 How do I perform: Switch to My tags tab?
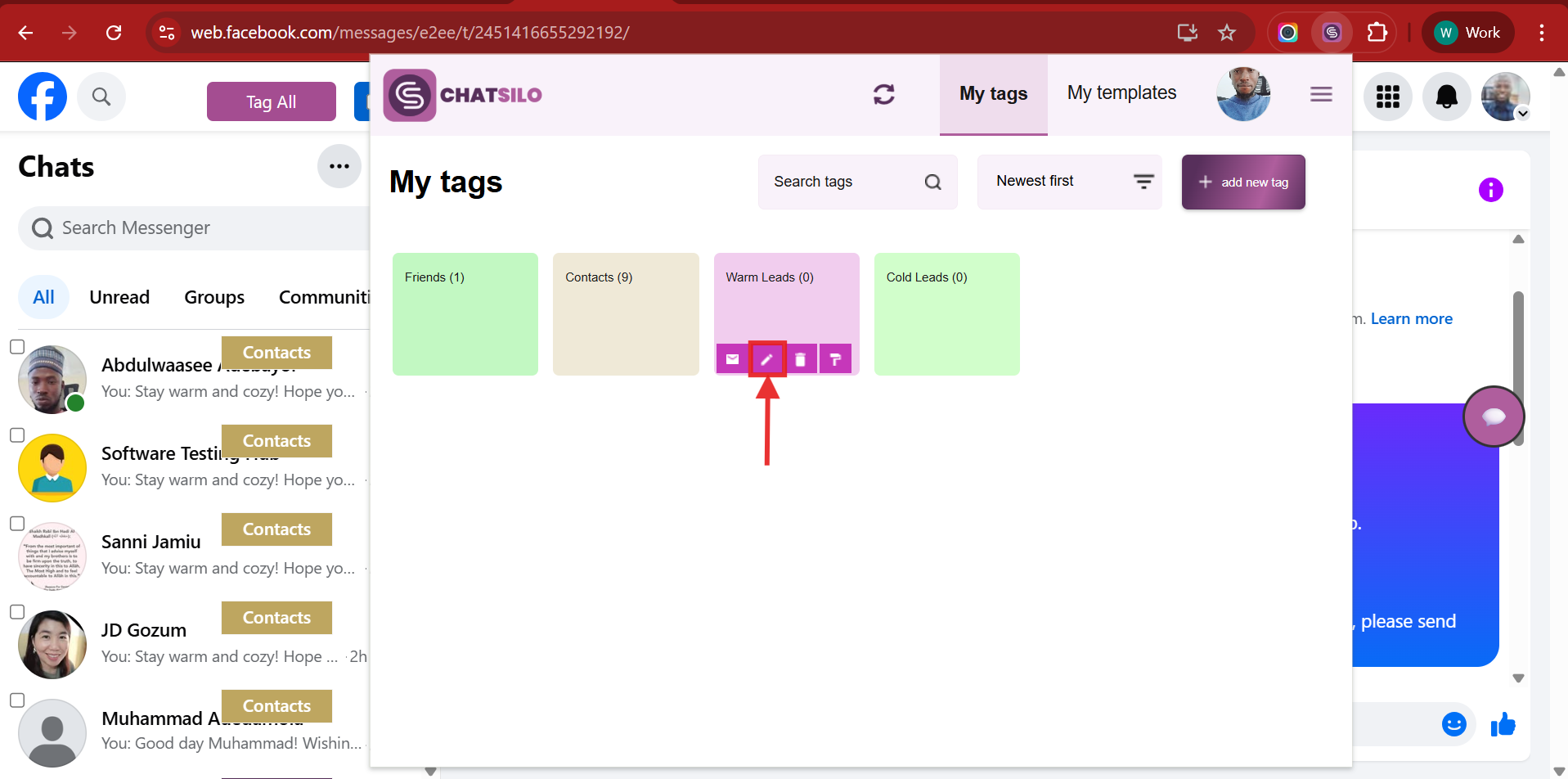pos(993,94)
